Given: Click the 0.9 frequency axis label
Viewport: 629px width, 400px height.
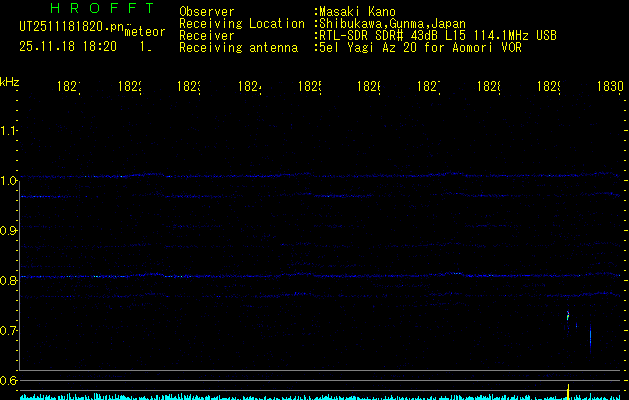Looking at the screenshot, I should tap(9, 230).
